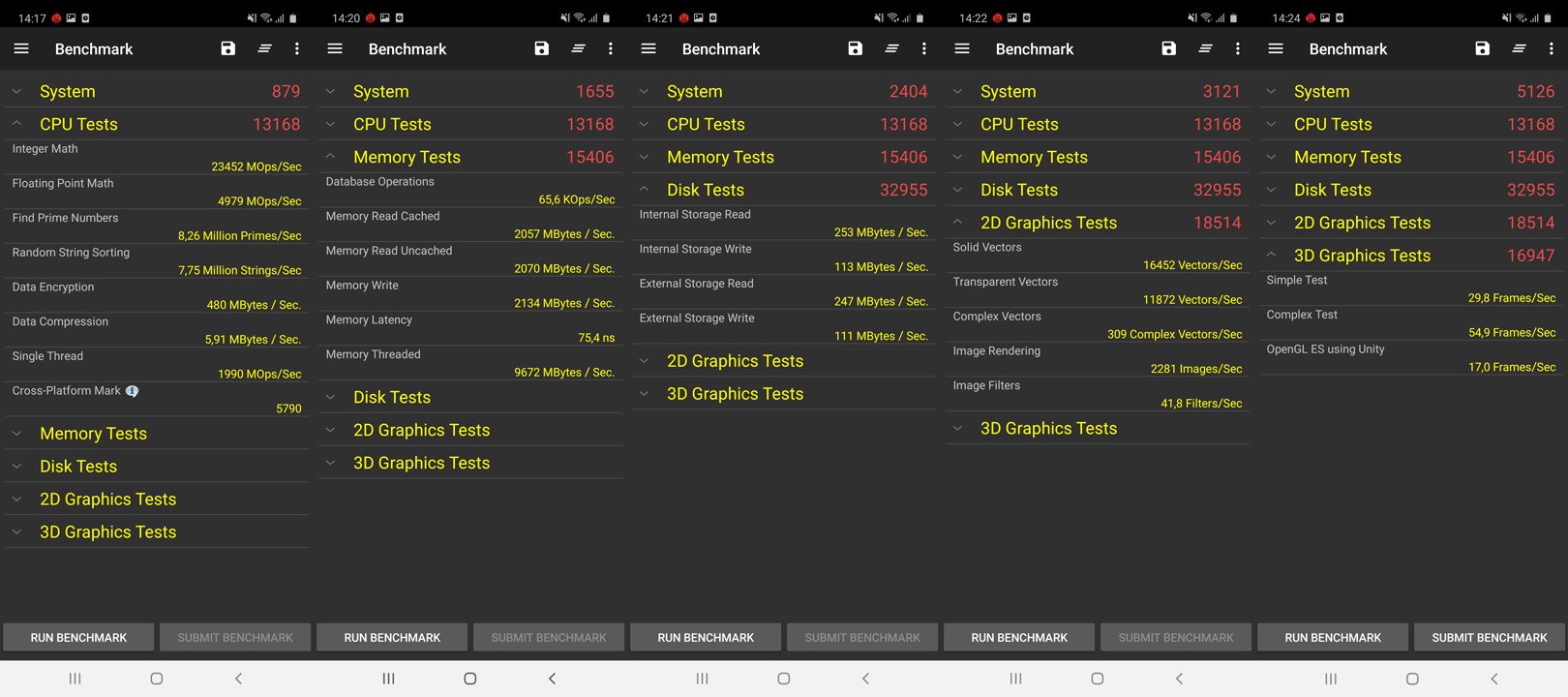The height and width of the screenshot is (697, 1568).
Task: Tap the enabled SUBMIT BENCHMARK button on the 14:24 screen
Action: click(x=1490, y=637)
